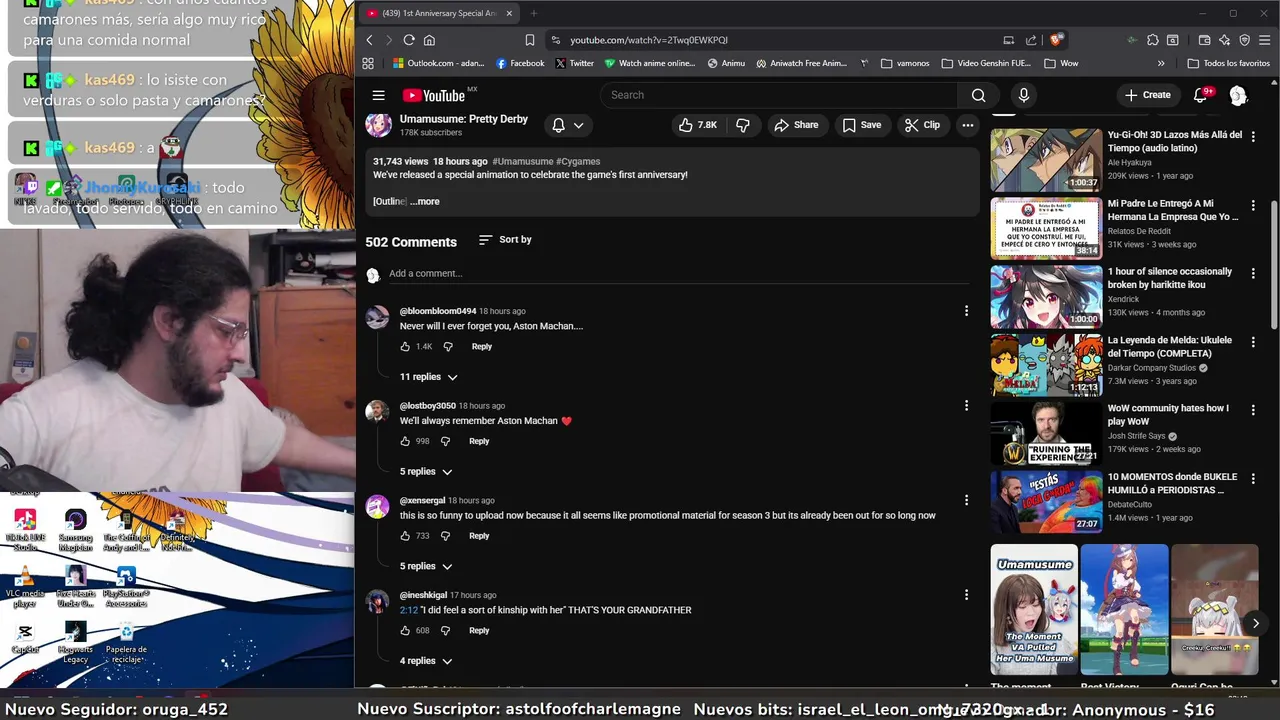Reload the page in browser toolbar
The width and height of the screenshot is (1280, 720).
[409, 40]
